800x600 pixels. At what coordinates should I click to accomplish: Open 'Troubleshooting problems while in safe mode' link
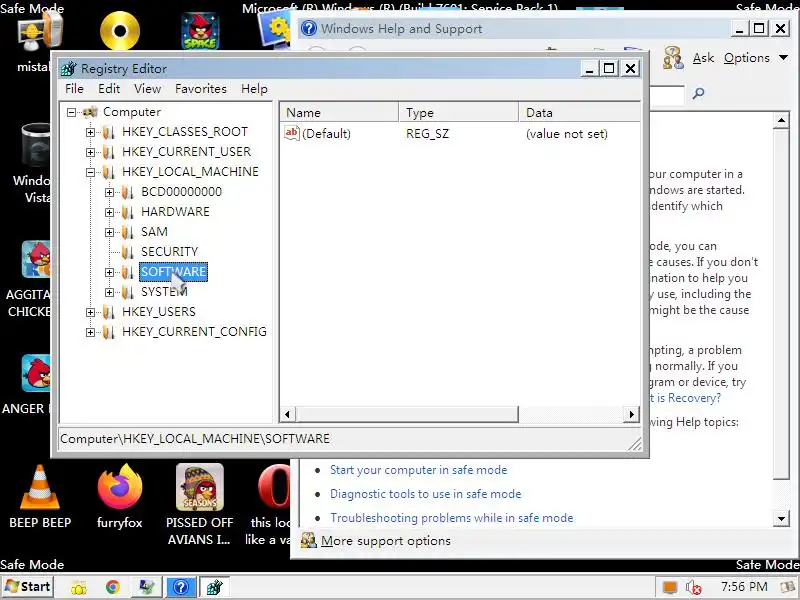(452, 518)
